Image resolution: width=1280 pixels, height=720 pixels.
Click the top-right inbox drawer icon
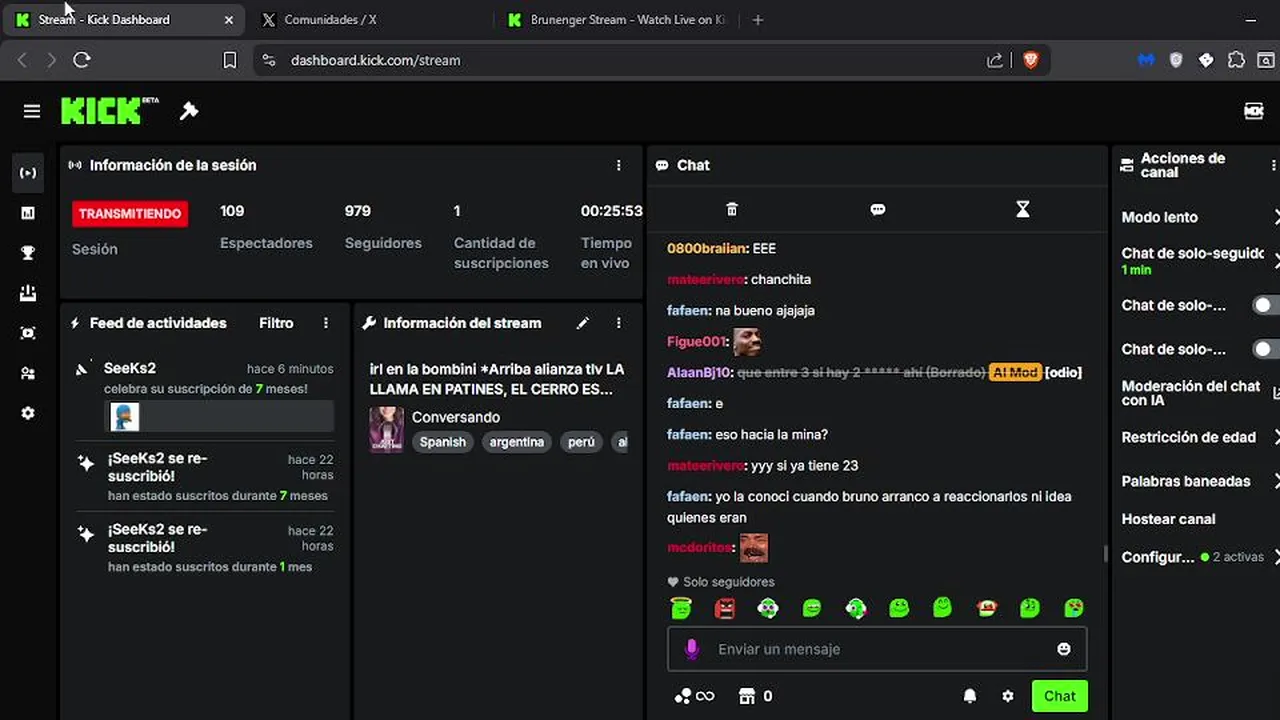[1253, 111]
